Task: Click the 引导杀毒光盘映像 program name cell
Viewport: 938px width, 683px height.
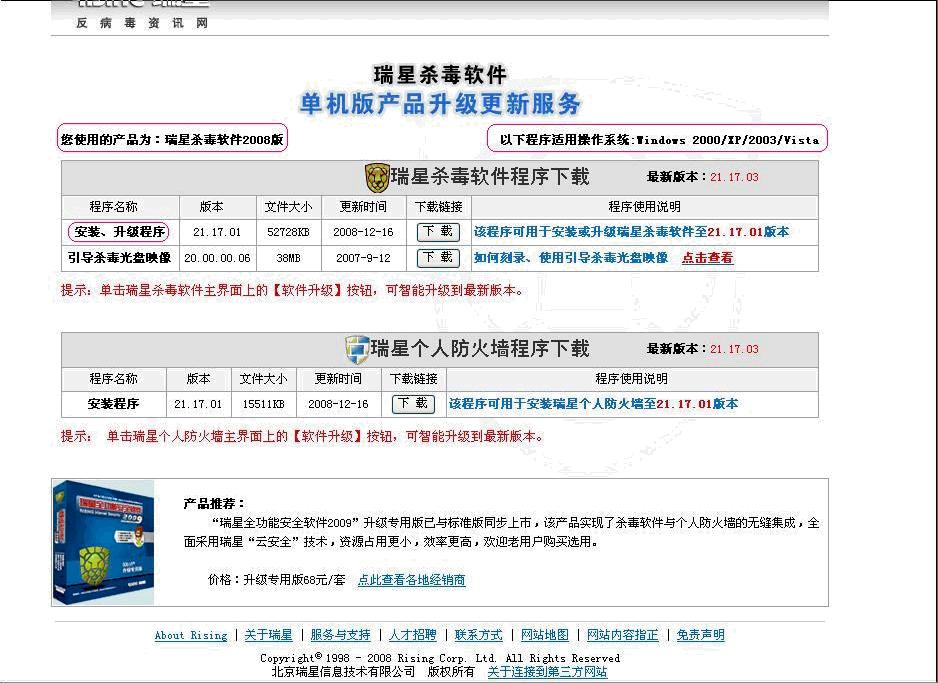Action: [x=120, y=258]
